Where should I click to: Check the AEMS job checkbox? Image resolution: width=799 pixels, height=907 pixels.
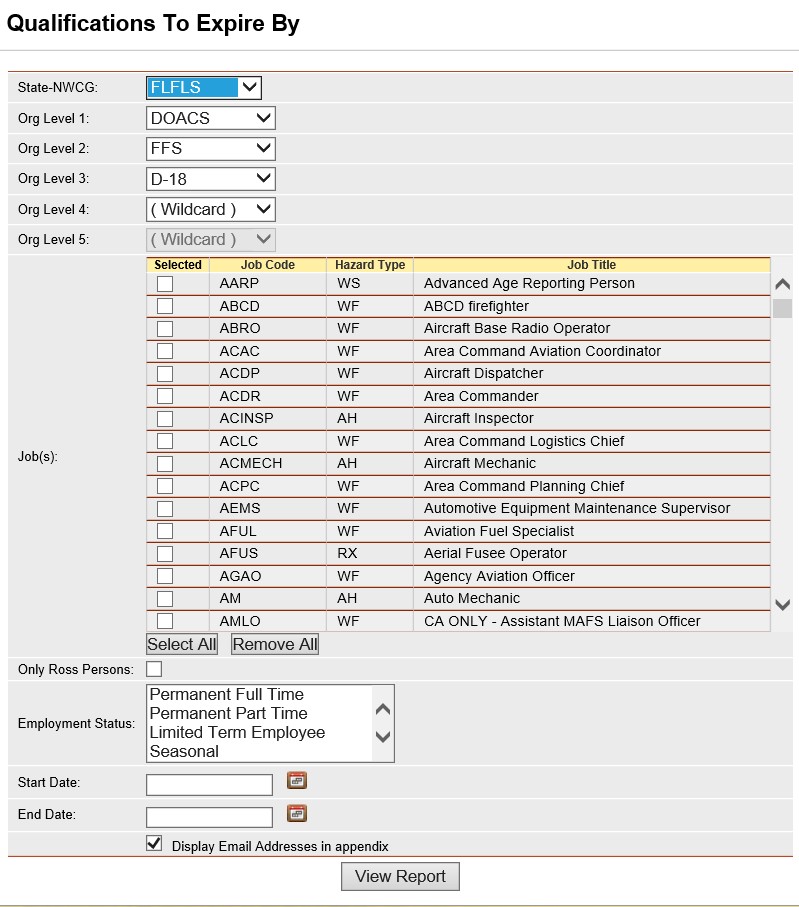[x=165, y=508]
